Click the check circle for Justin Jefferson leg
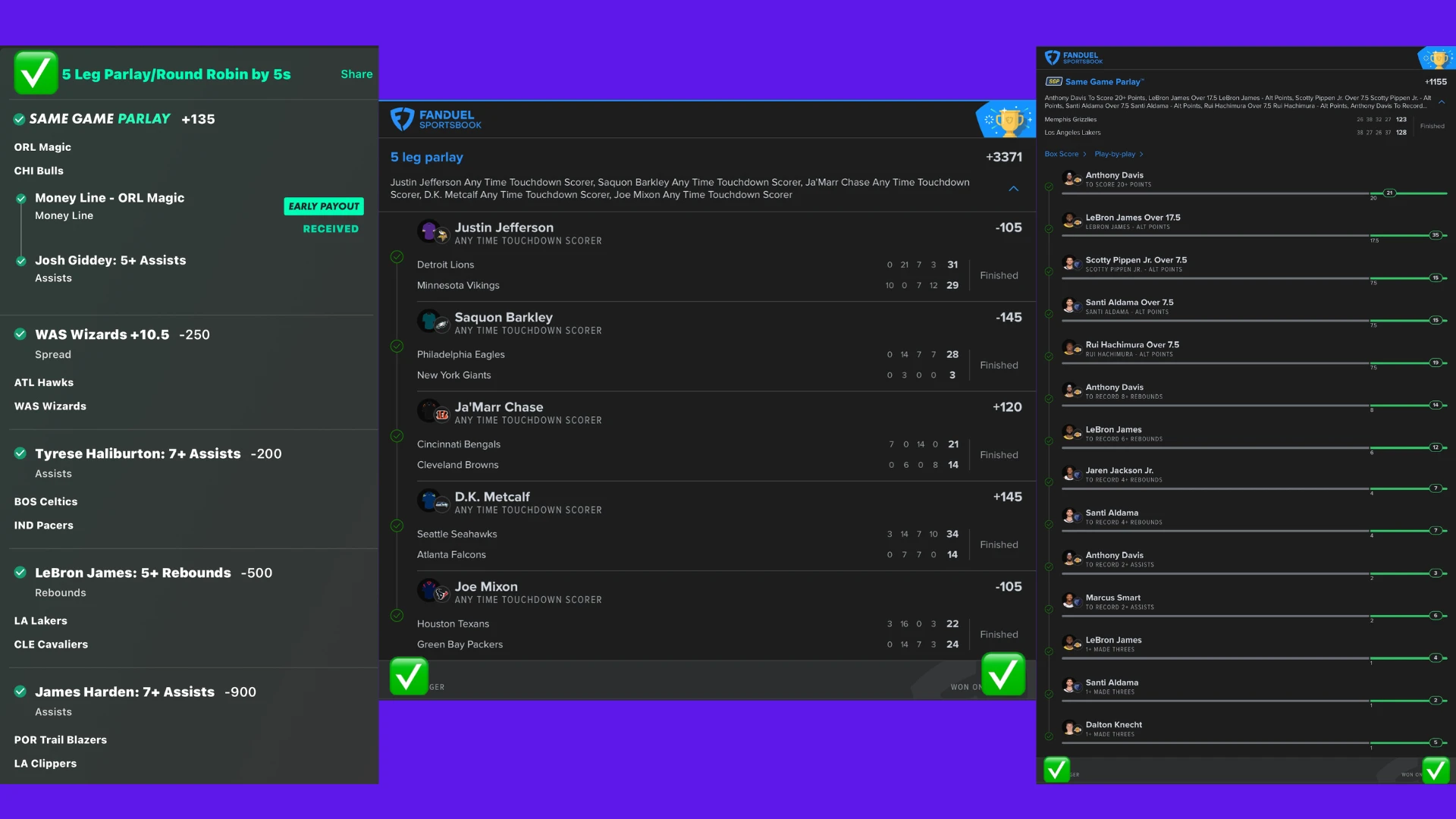This screenshot has height=819, width=1456. [397, 257]
